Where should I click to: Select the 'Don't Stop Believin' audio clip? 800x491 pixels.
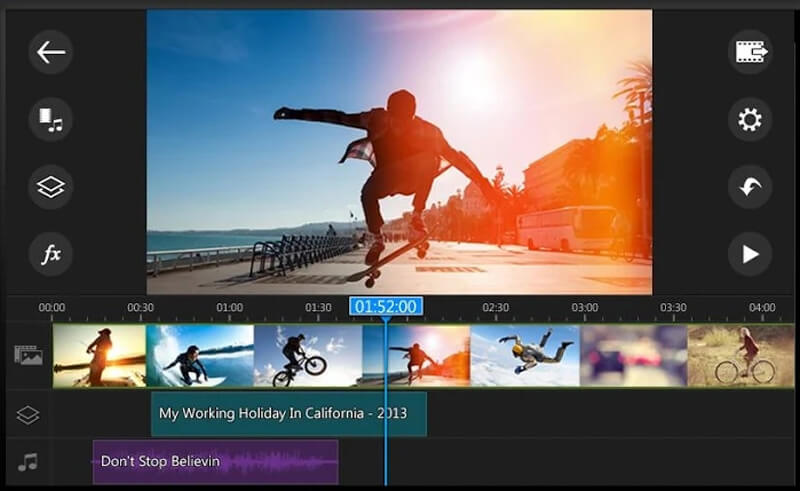[215, 462]
